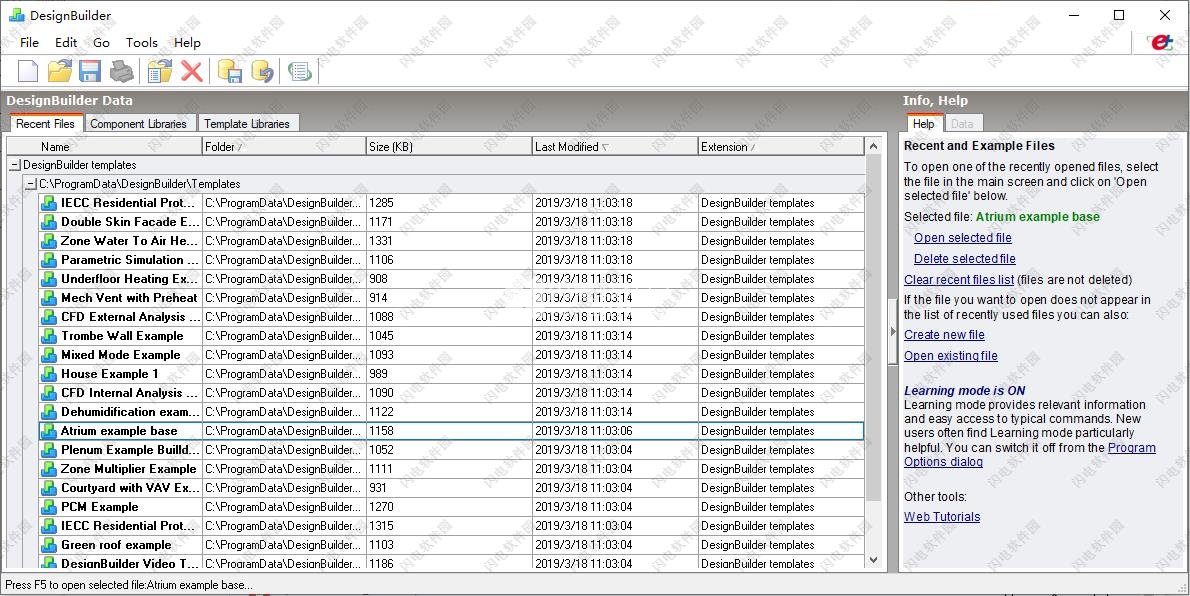The image size is (1190, 596).
Task: Click the date cell '2019/3/18 11:03:06'
Action: (615, 431)
